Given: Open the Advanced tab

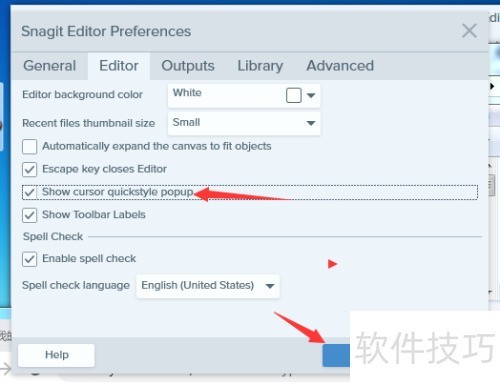Looking at the screenshot, I should click(340, 66).
